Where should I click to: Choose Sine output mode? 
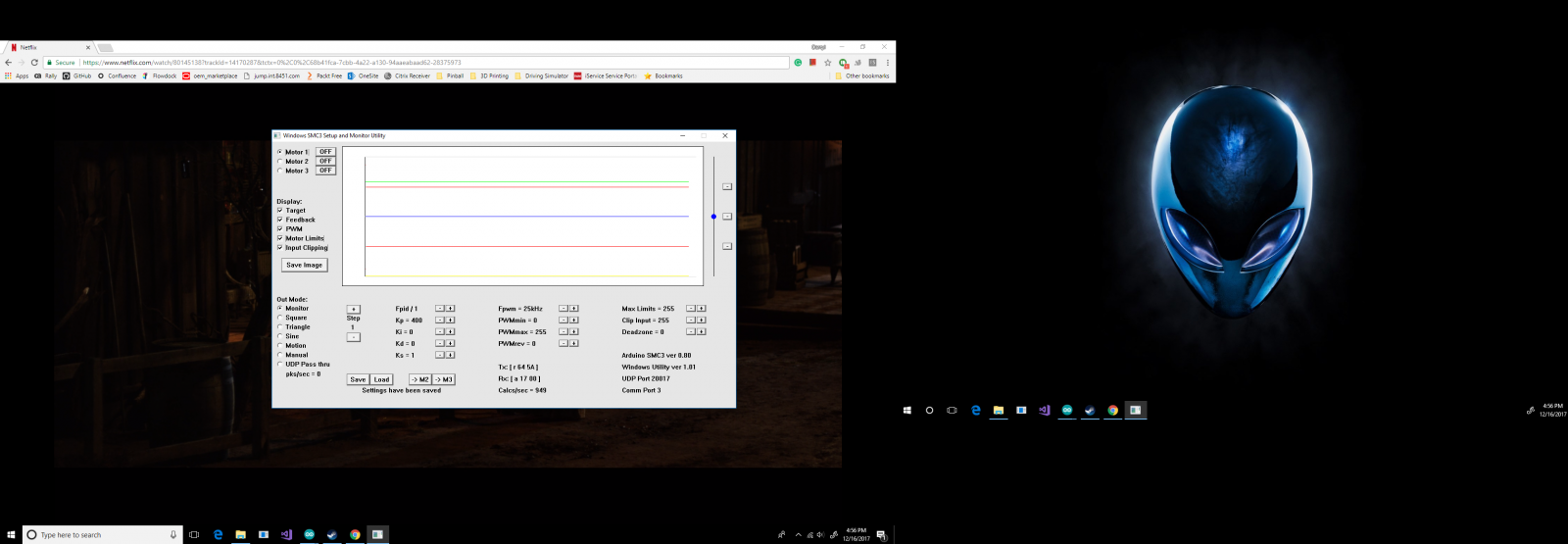[x=280, y=336]
